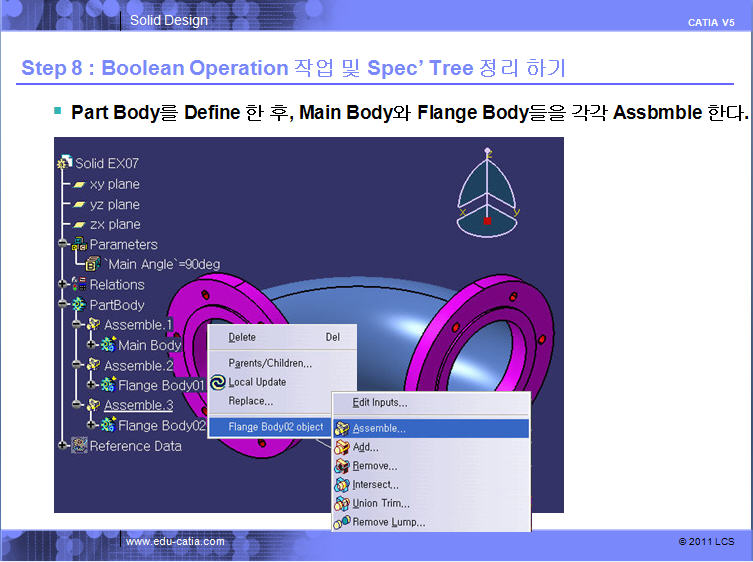Select Solid EX07 tree label
The height and width of the screenshot is (562, 753).
click(107, 163)
